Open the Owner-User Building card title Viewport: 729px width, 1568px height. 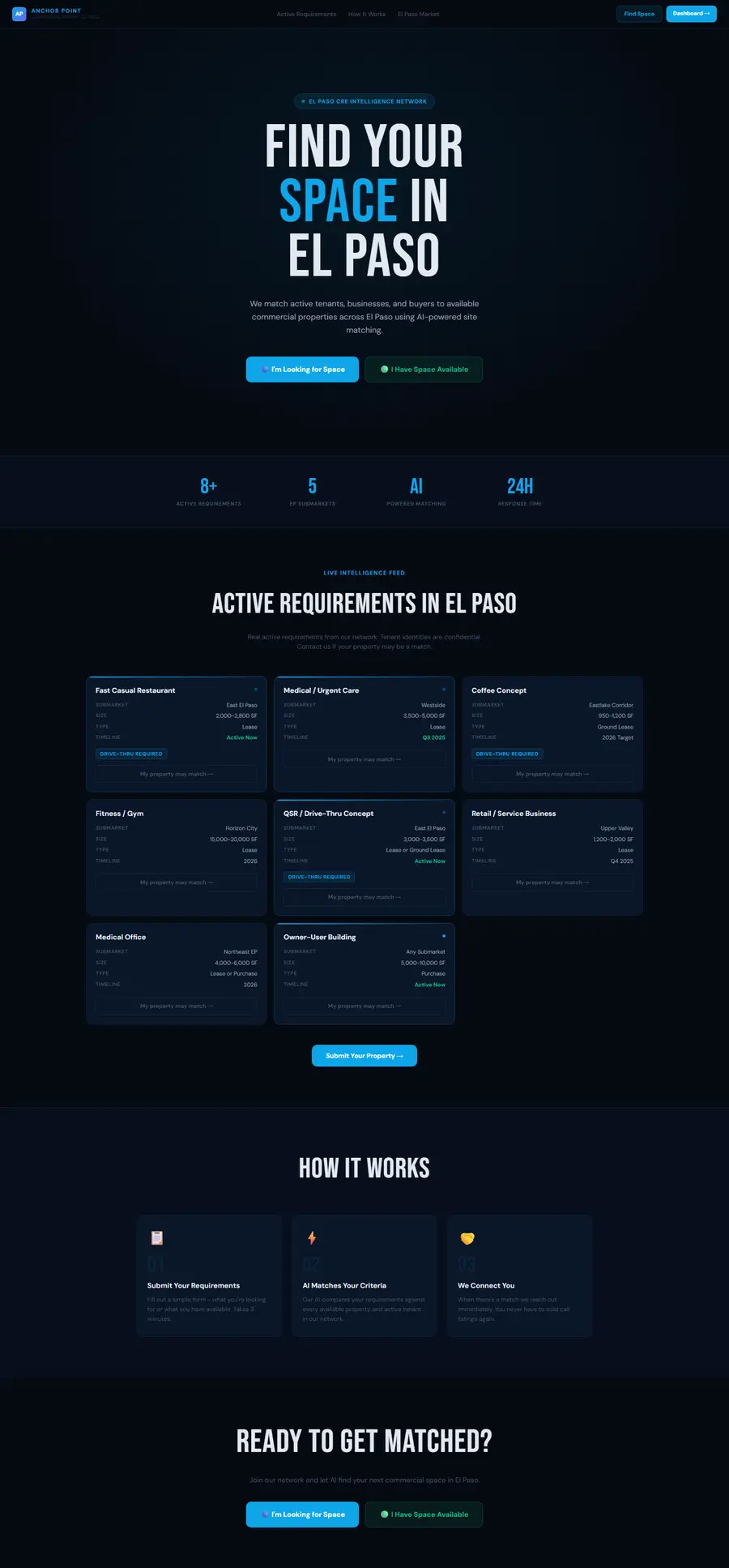(x=320, y=937)
